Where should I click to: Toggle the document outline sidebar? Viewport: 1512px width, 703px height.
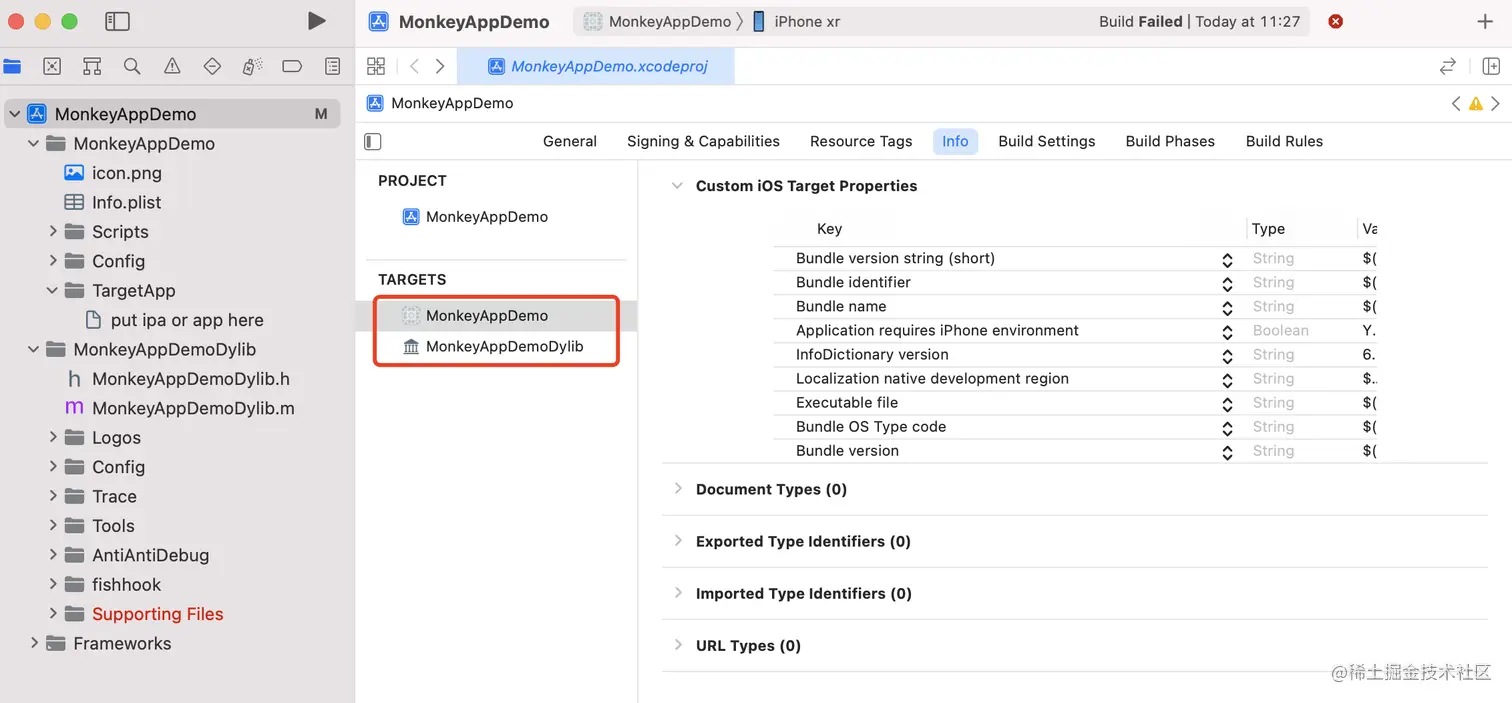click(371, 141)
